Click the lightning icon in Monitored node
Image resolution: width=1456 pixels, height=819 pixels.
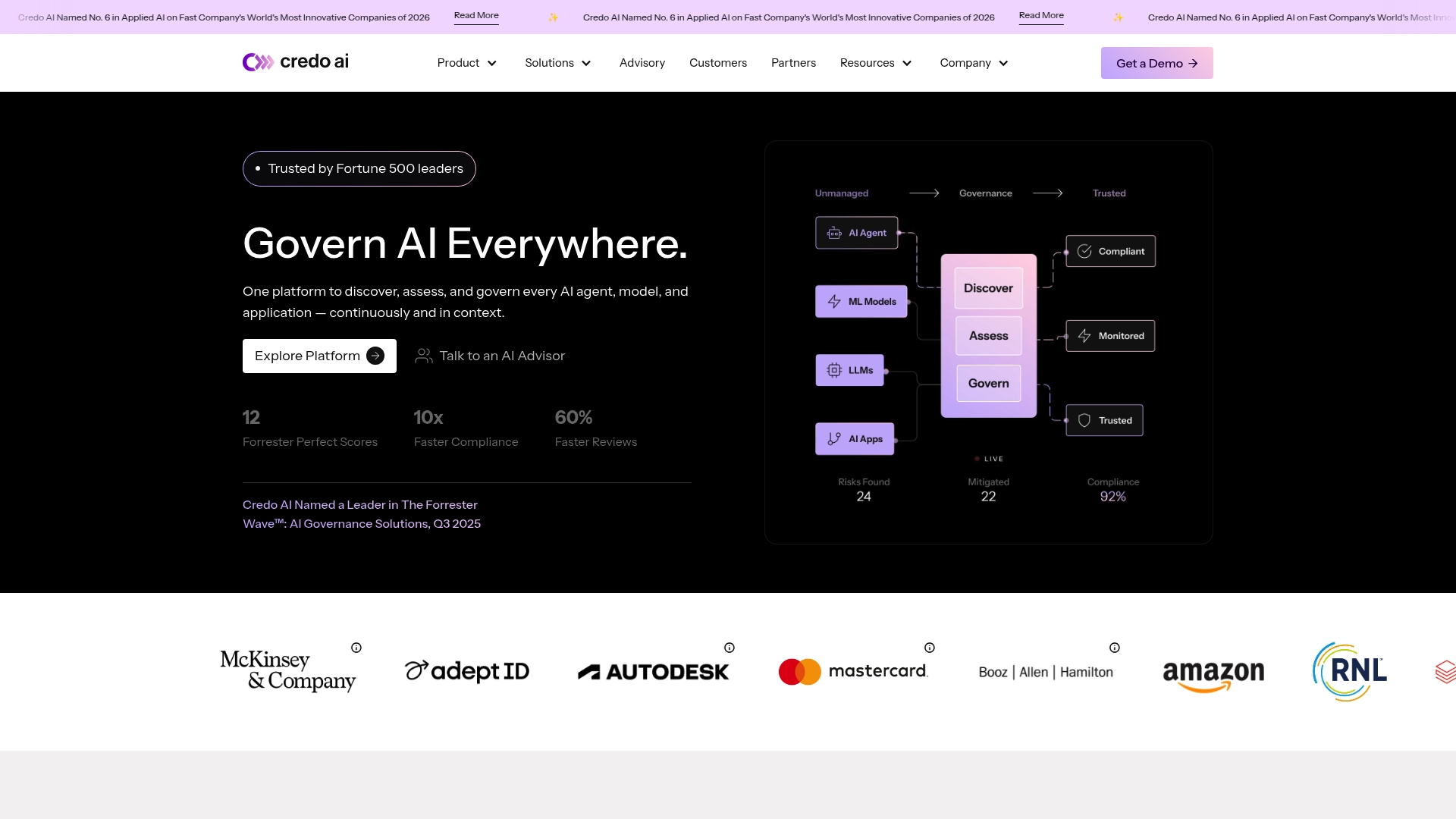(x=1084, y=335)
